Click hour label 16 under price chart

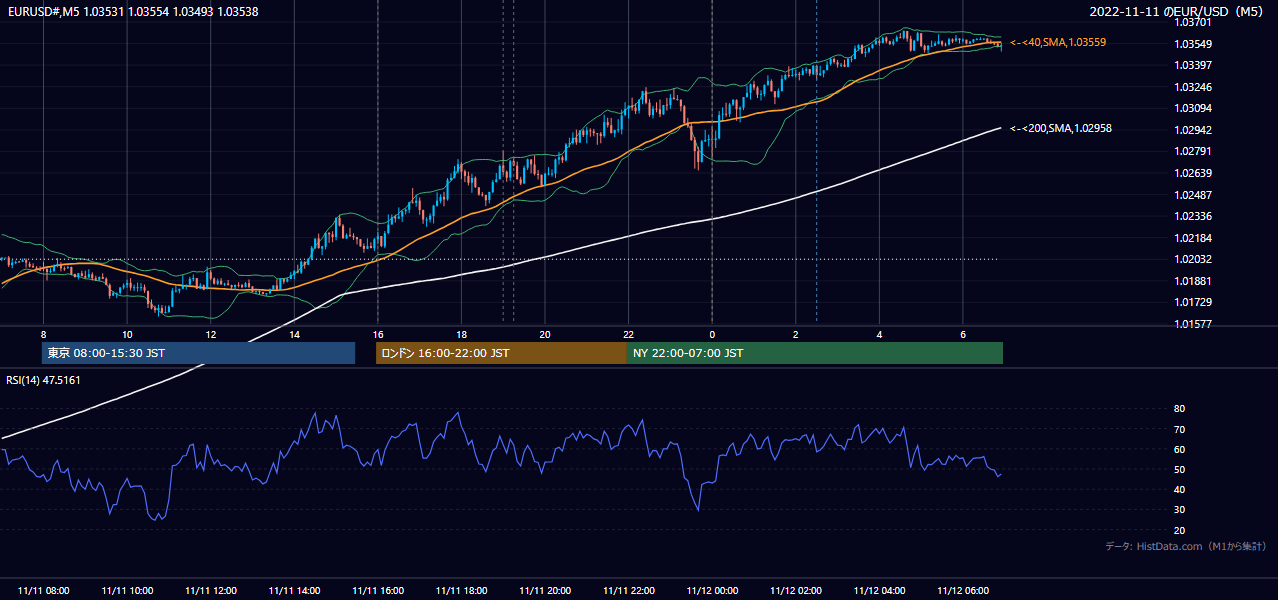tap(378, 334)
